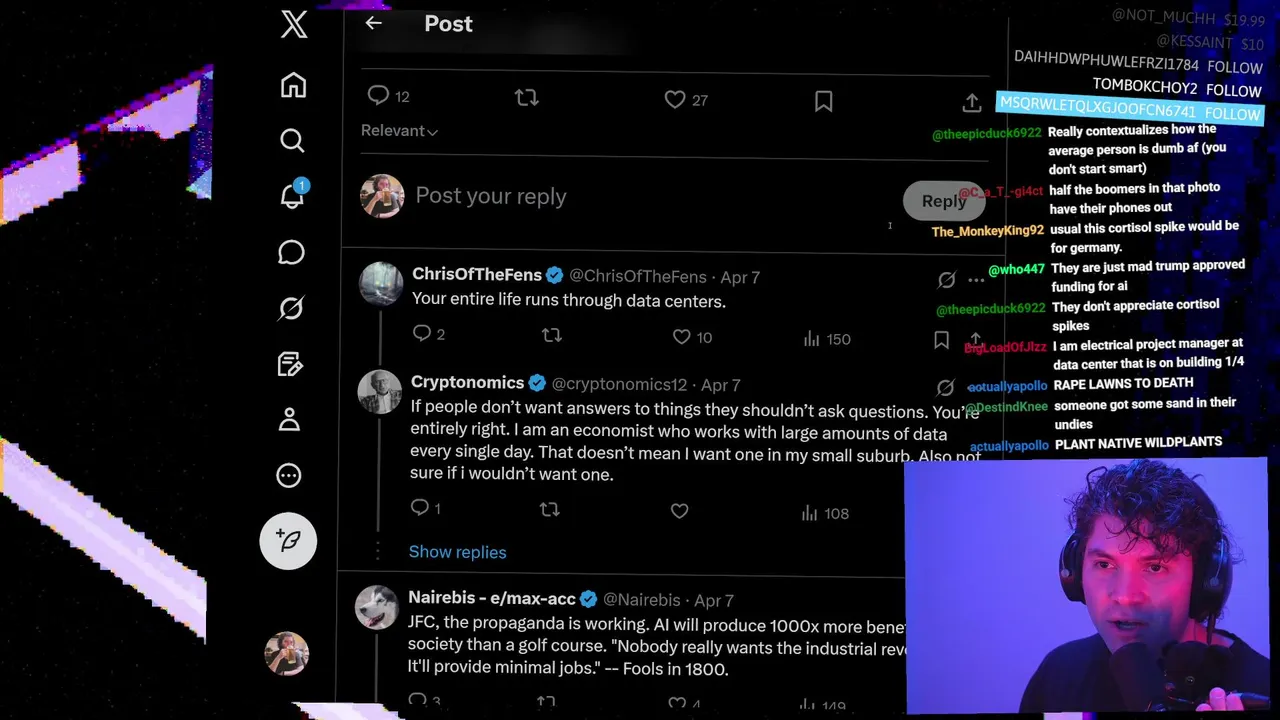Open Notifications bell icon
1280x720 pixels.
[x=292, y=196]
